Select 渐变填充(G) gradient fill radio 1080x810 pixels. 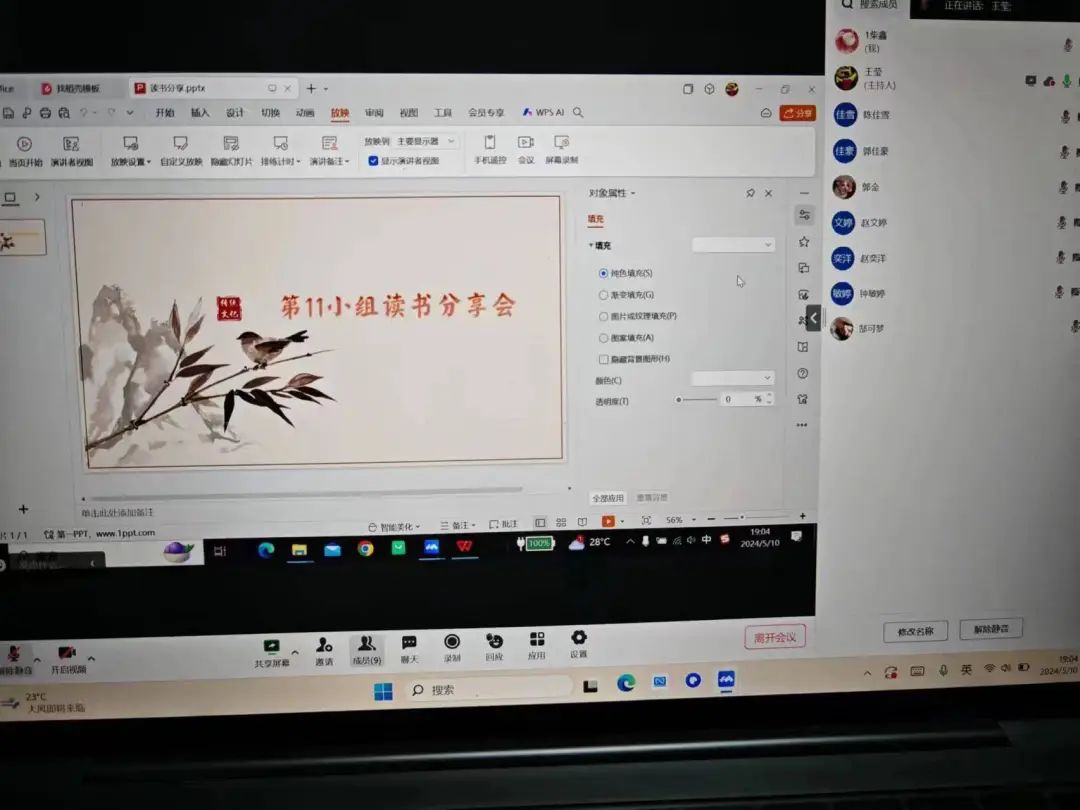pyautogui.click(x=603, y=295)
